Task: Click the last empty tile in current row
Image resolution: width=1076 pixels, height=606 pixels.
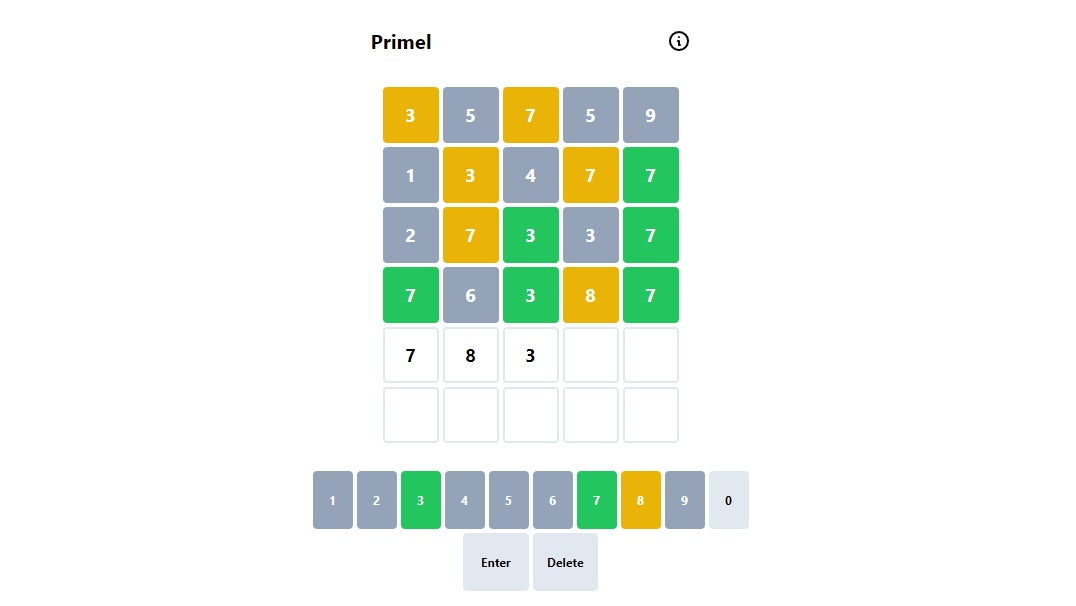Action: click(x=651, y=355)
